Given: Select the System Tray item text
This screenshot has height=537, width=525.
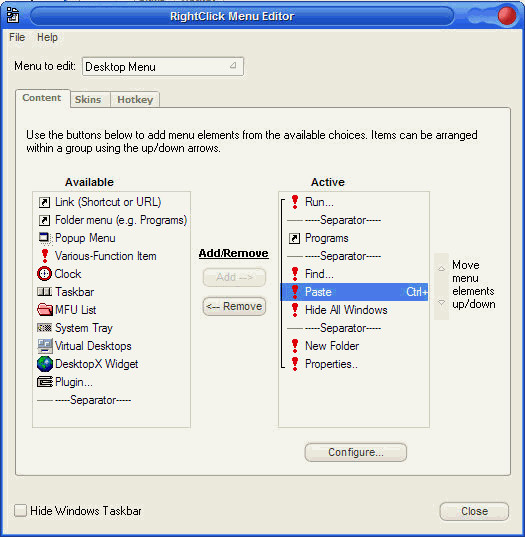Looking at the screenshot, I should (x=84, y=328).
